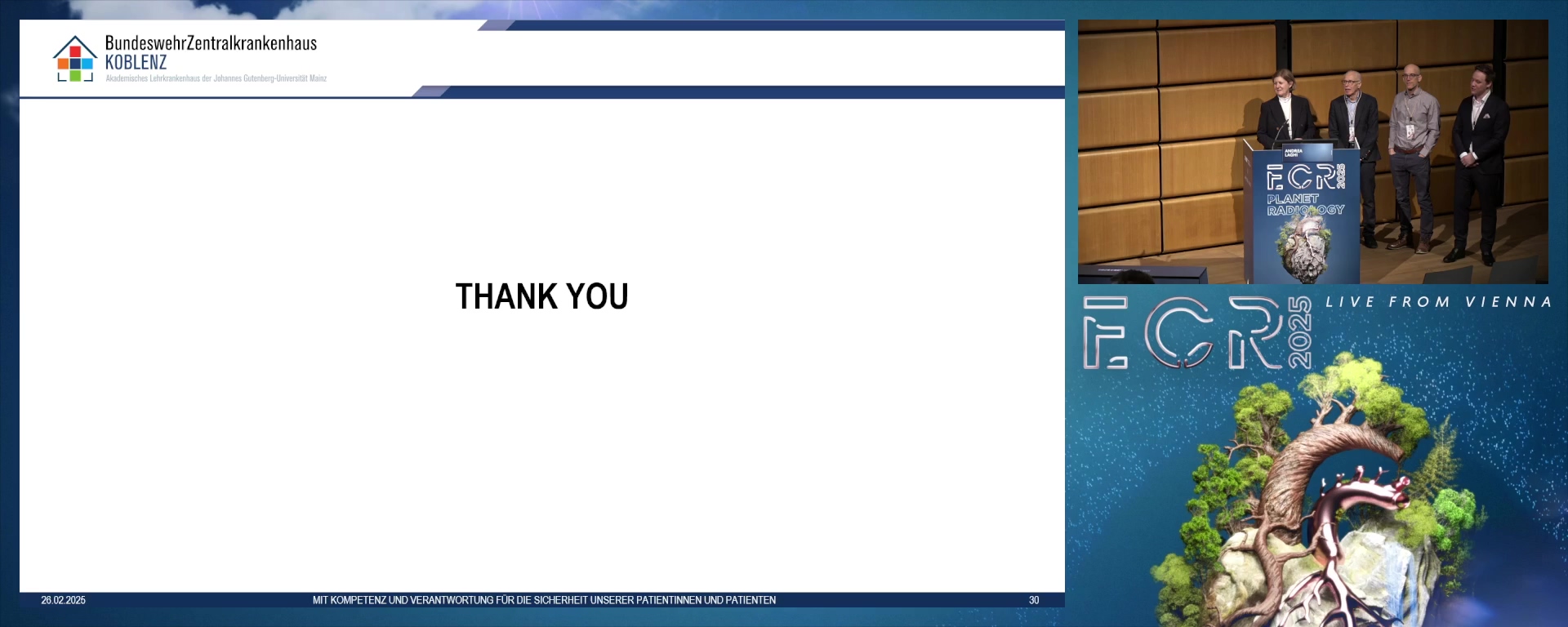Open the speaker camera video thumbnail
The width and height of the screenshot is (1568, 627).
[x=1312, y=152]
